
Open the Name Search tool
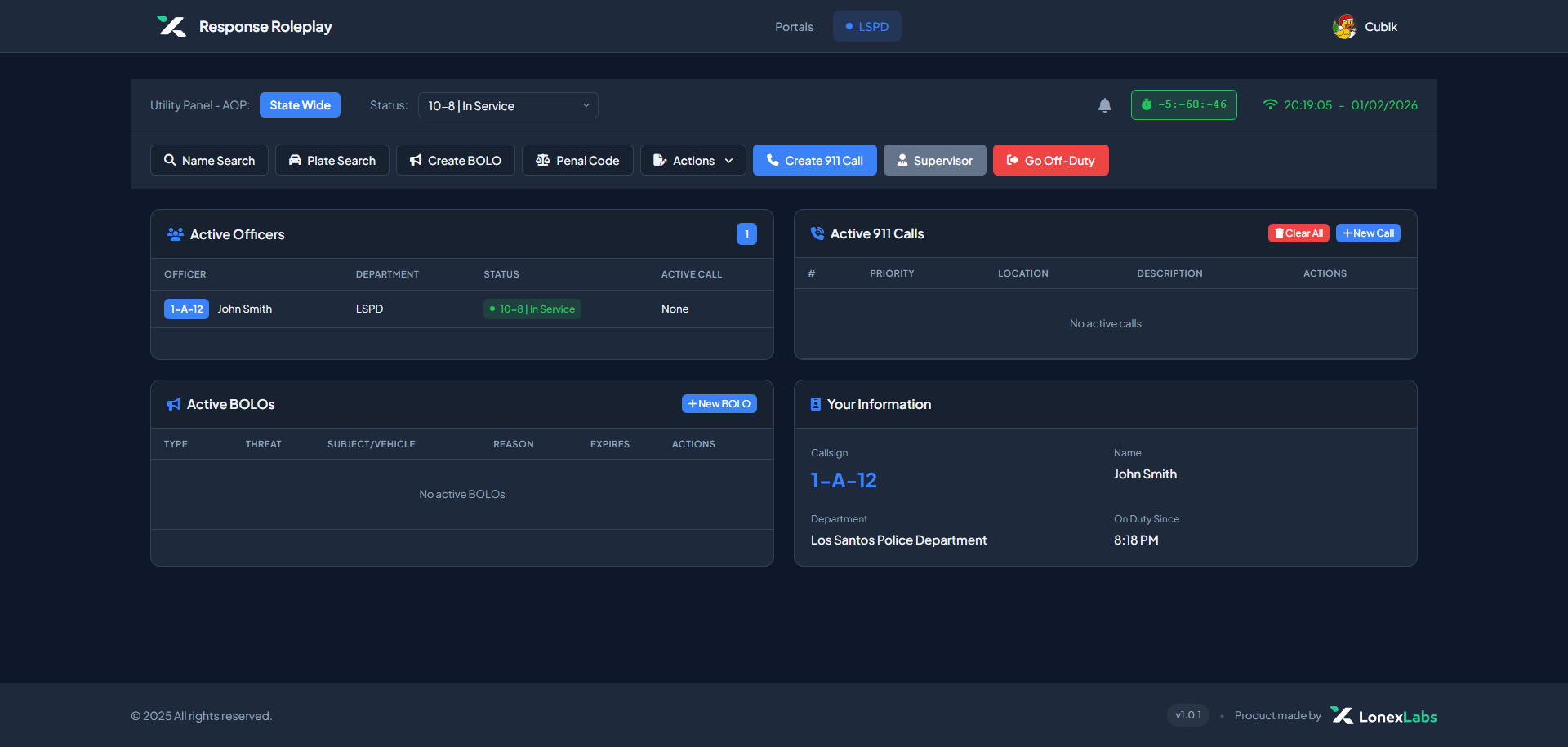click(x=209, y=160)
